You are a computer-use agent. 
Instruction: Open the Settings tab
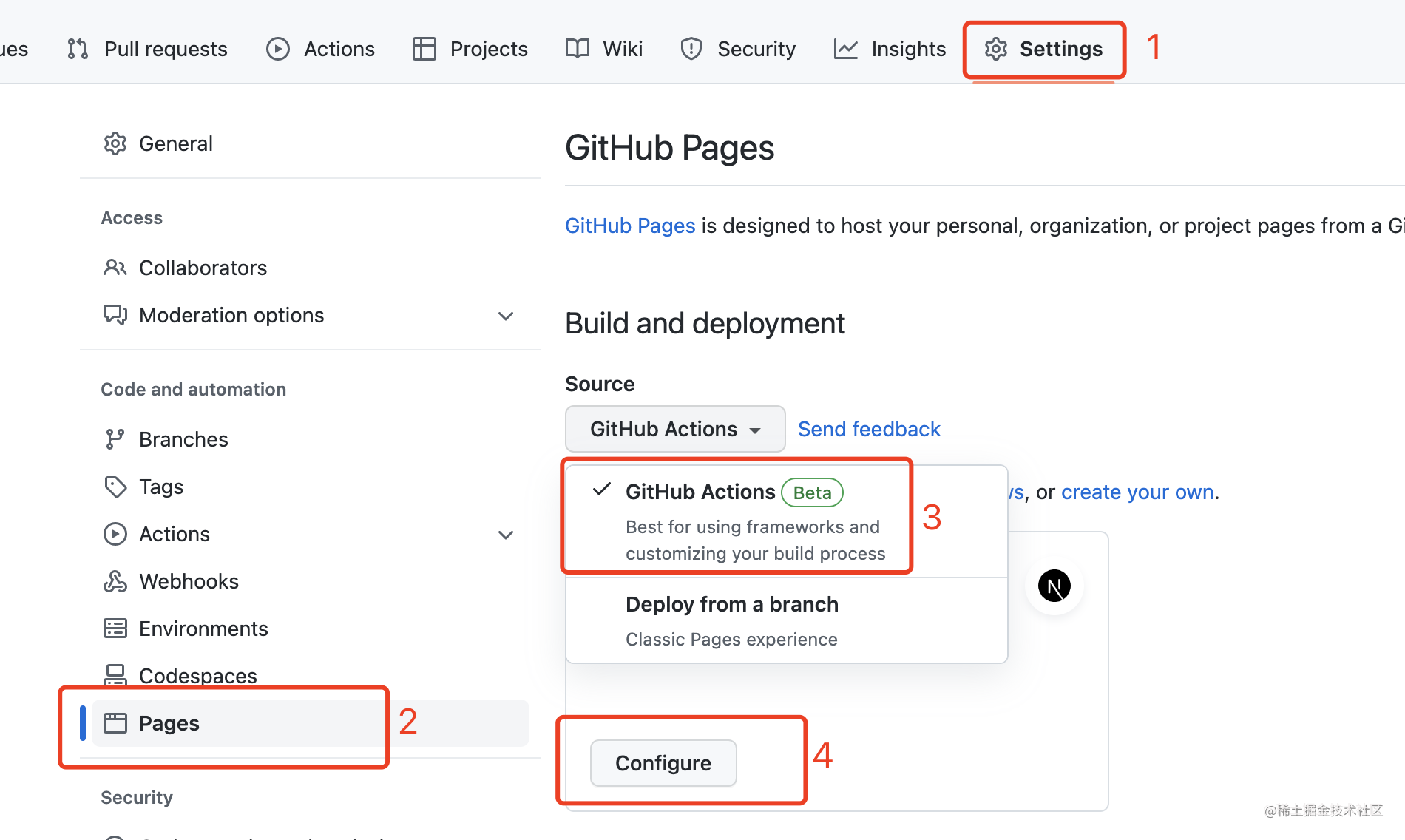click(1043, 49)
